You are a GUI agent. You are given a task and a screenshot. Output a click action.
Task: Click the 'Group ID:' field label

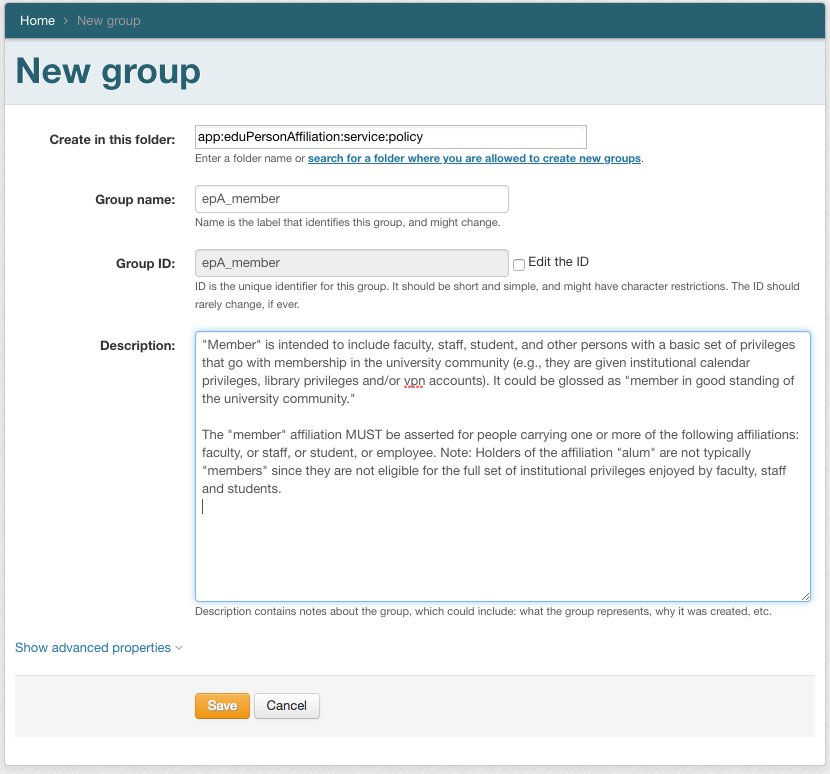point(145,264)
